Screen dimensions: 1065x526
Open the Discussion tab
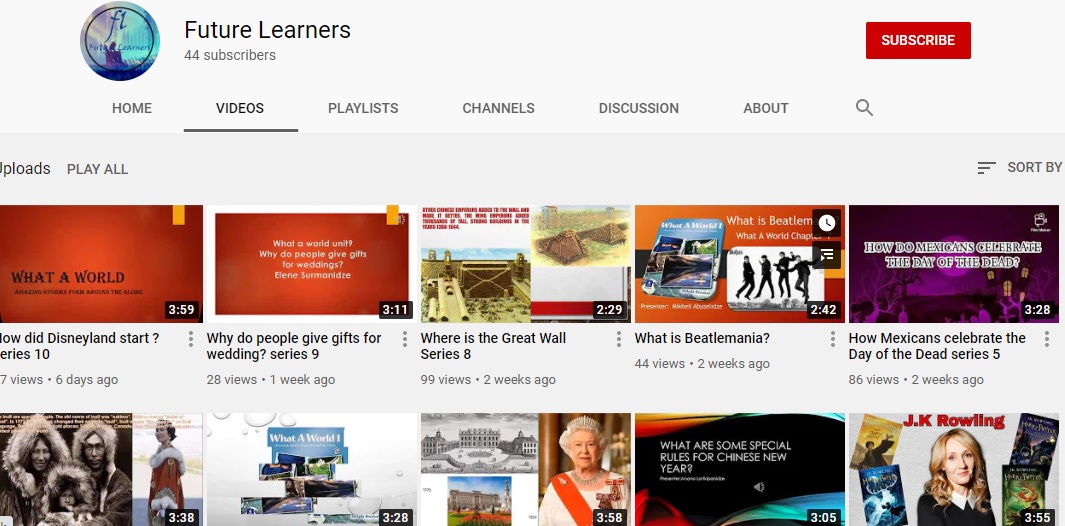tap(638, 108)
